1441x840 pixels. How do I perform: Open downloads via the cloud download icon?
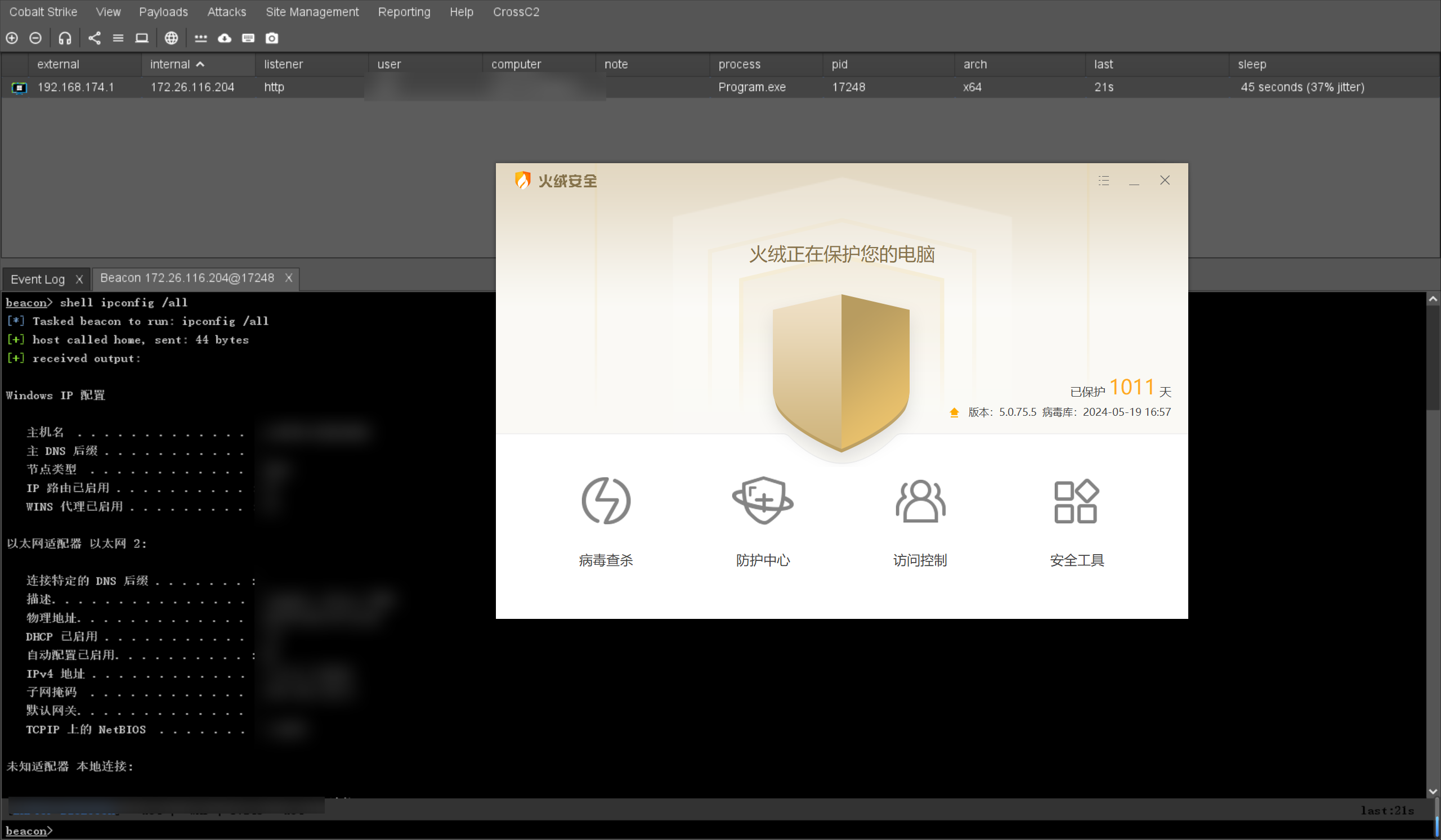pos(225,38)
